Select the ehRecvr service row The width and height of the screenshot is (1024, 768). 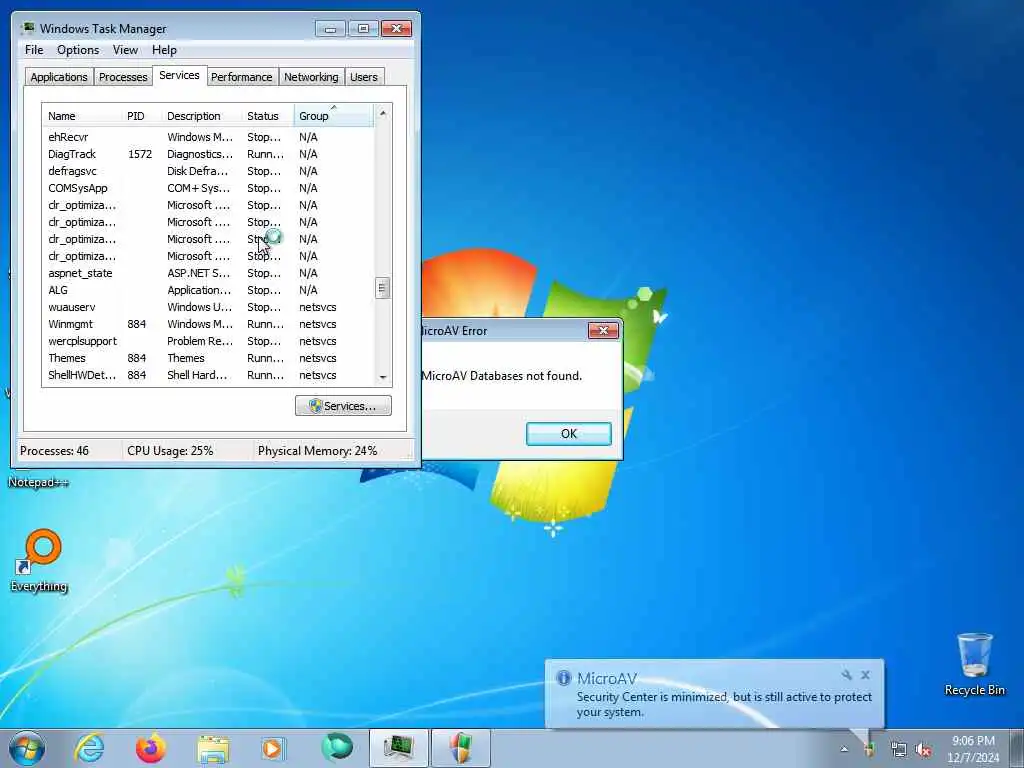point(208,137)
